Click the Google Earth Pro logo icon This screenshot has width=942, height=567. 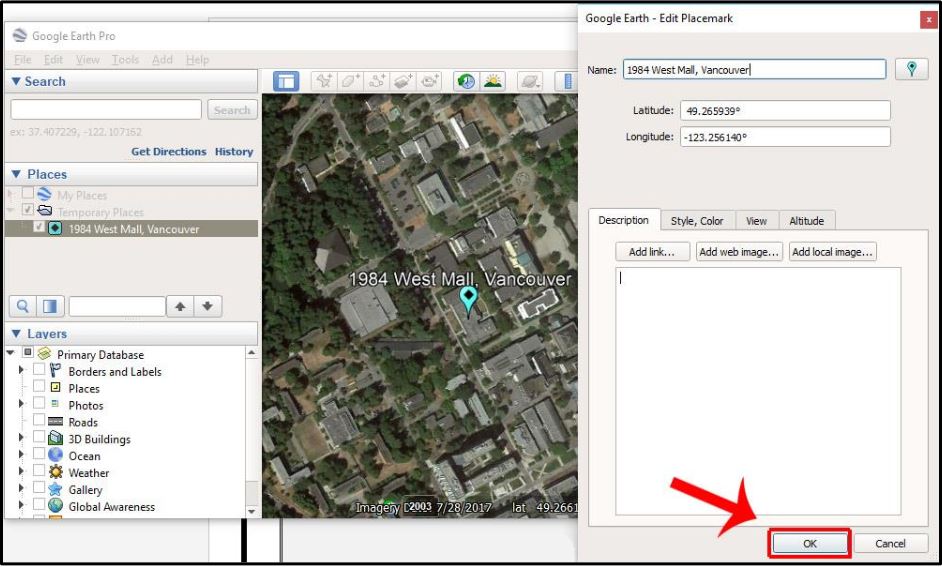point(20,35)
